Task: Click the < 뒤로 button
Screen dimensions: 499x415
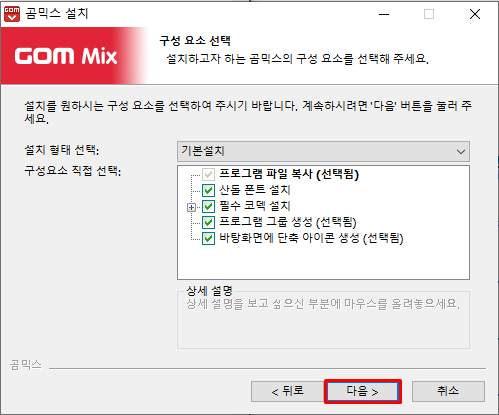Action: (287, 391)
